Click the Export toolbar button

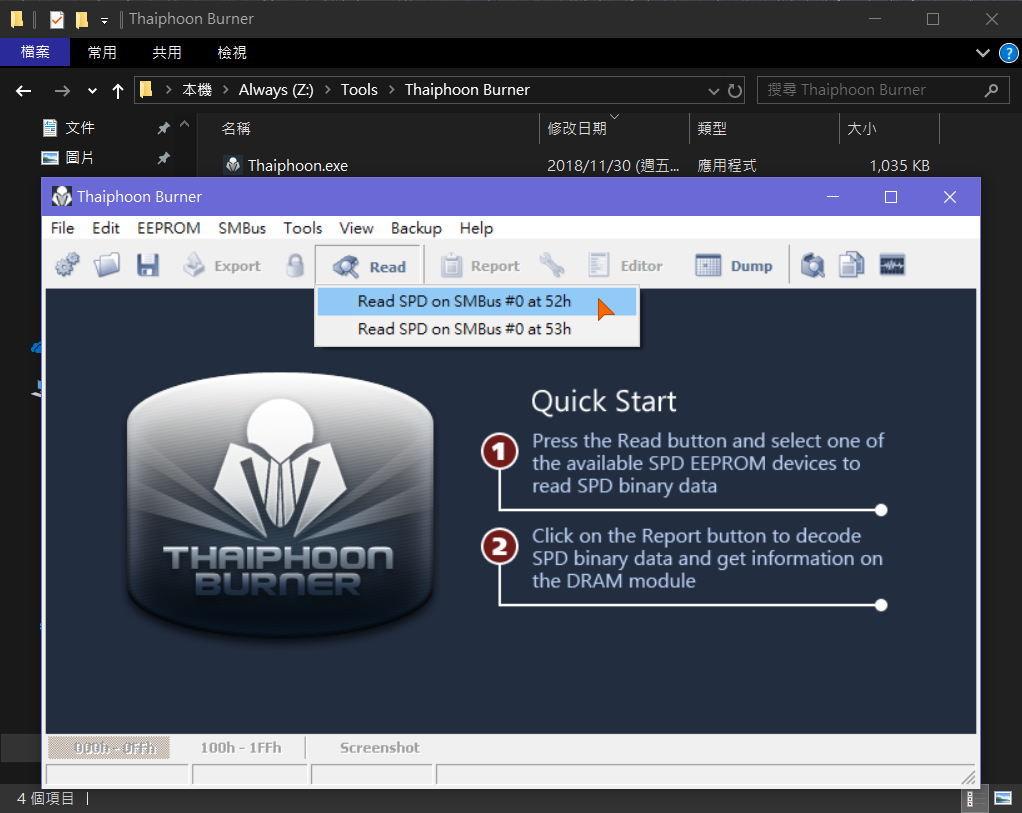(222, 265)
